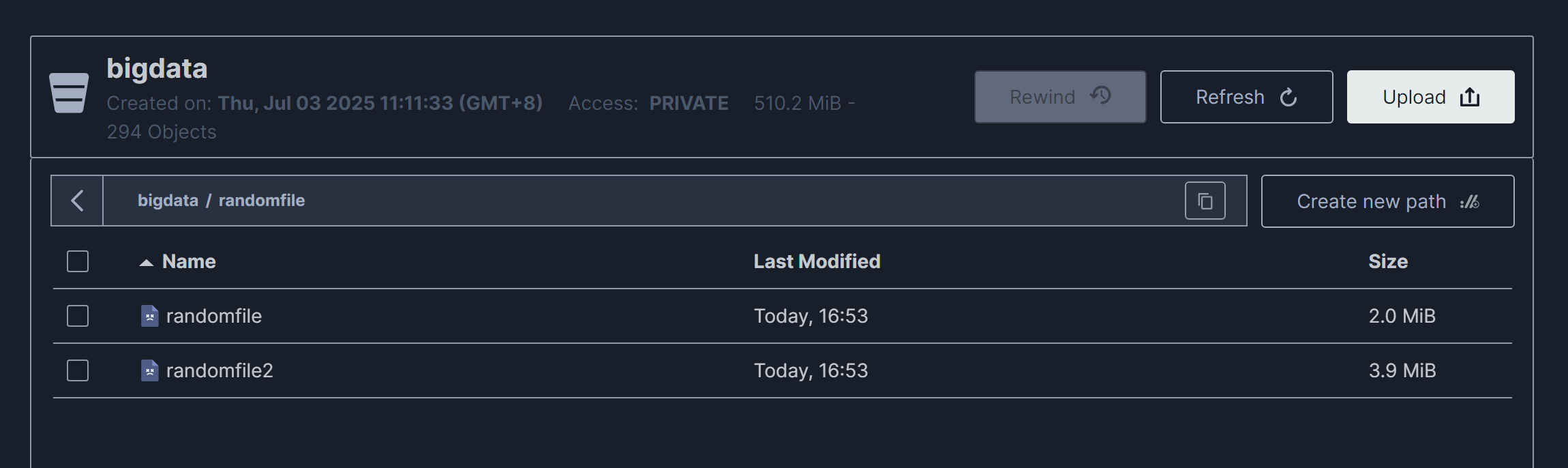This screenshot has width=1568, height=468.
Task: Click the Rewind clock icon
Action: pyautogui.click(x=1100, y=96)
